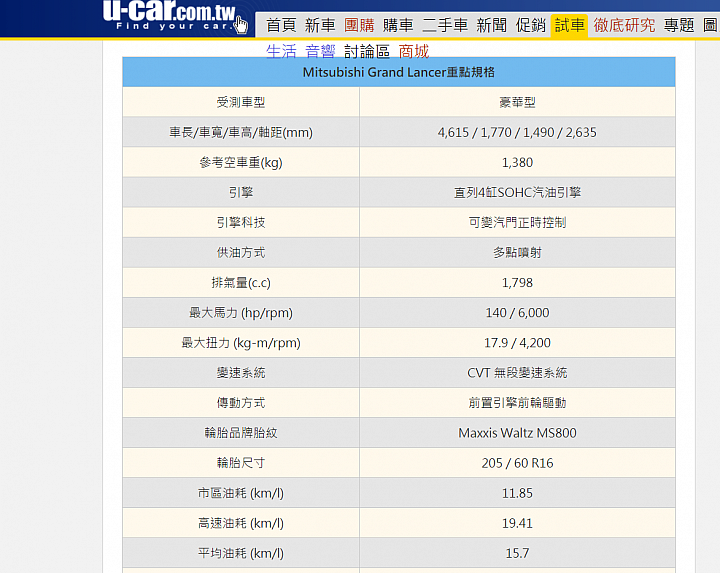The image size is (720, 573).
Task: Click the 變速系統 row label
Action: point(241,373)
